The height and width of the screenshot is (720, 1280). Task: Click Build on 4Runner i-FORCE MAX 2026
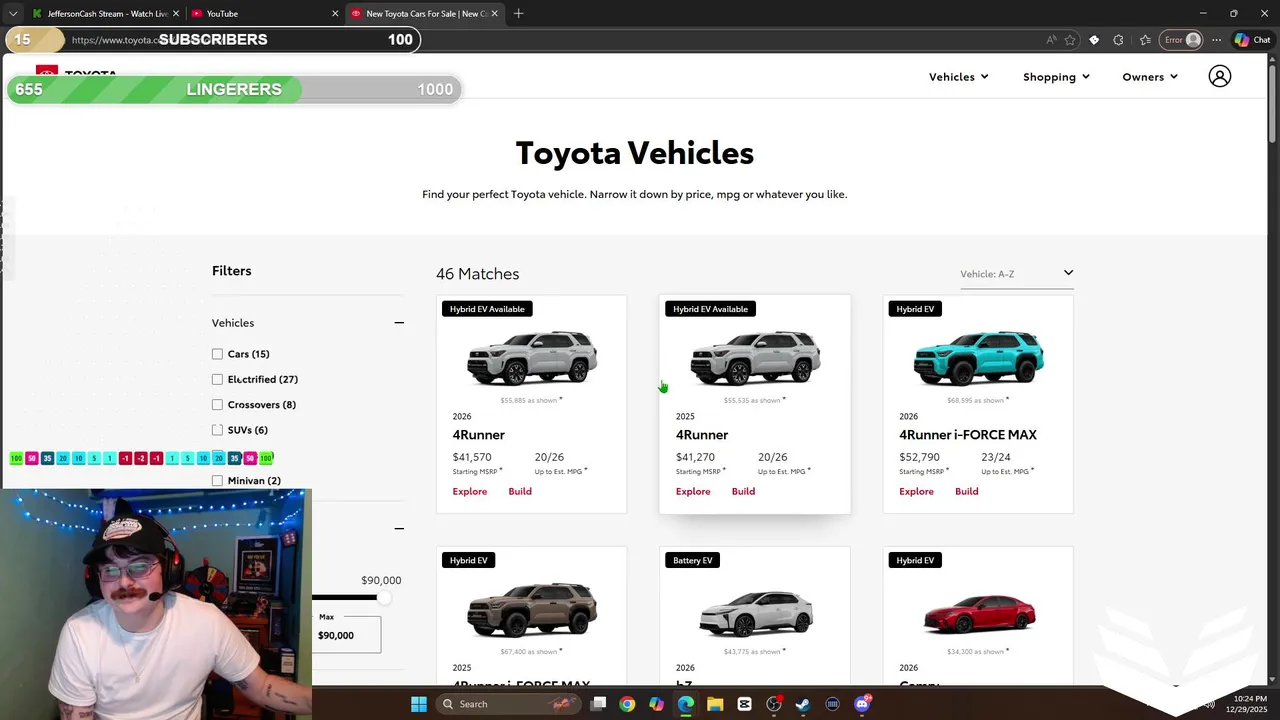coord(966,491)
